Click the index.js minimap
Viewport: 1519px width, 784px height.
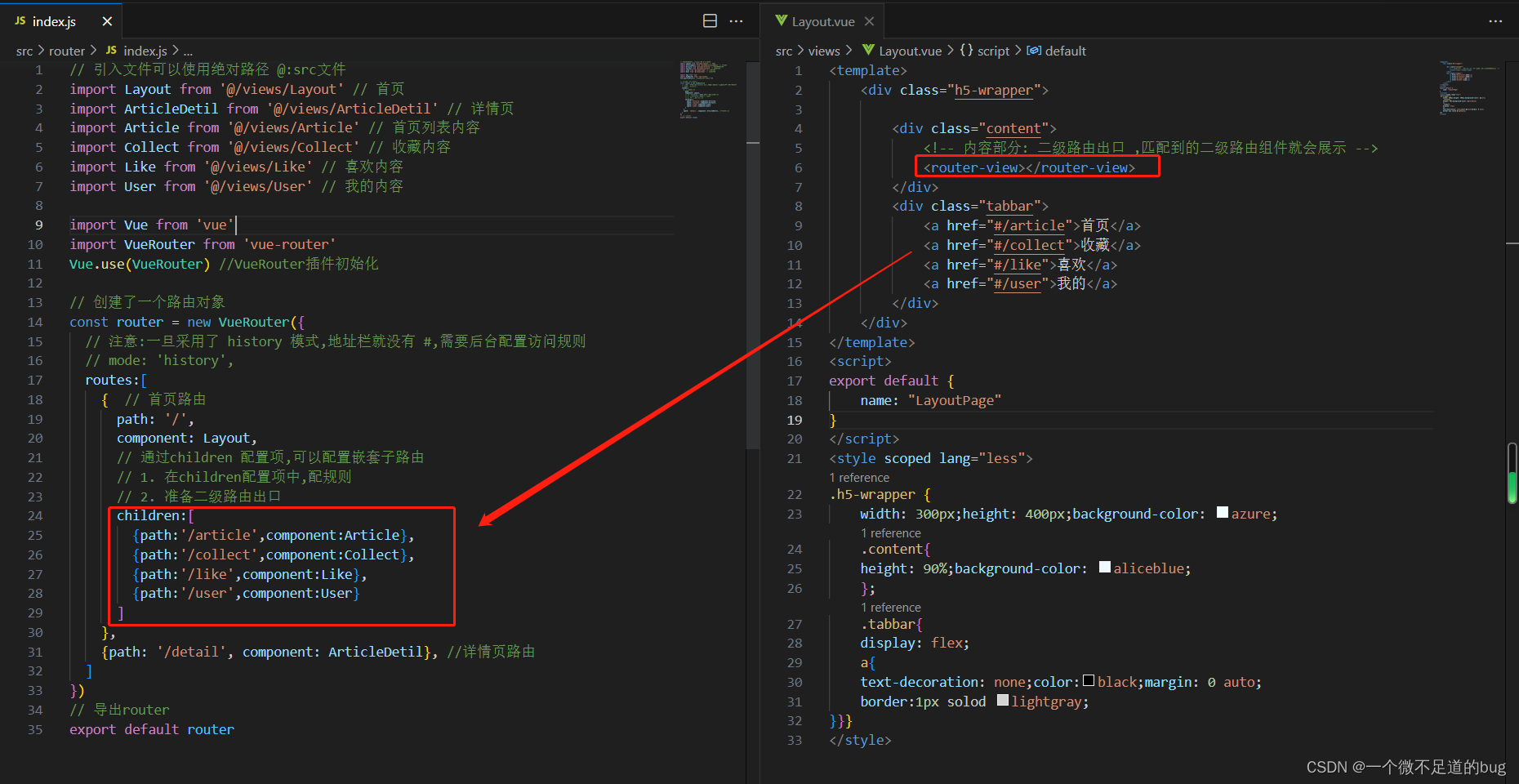708,90
